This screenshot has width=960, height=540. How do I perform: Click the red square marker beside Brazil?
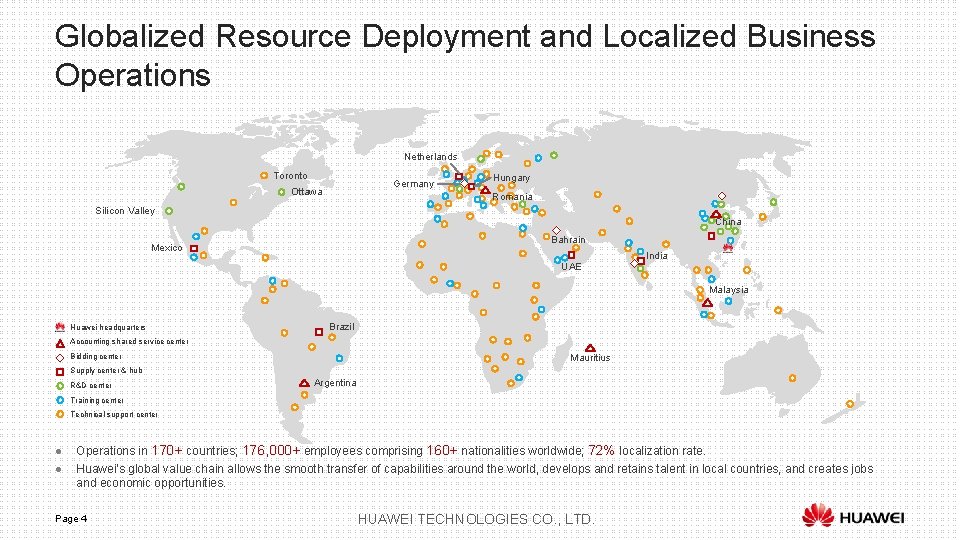318,332
